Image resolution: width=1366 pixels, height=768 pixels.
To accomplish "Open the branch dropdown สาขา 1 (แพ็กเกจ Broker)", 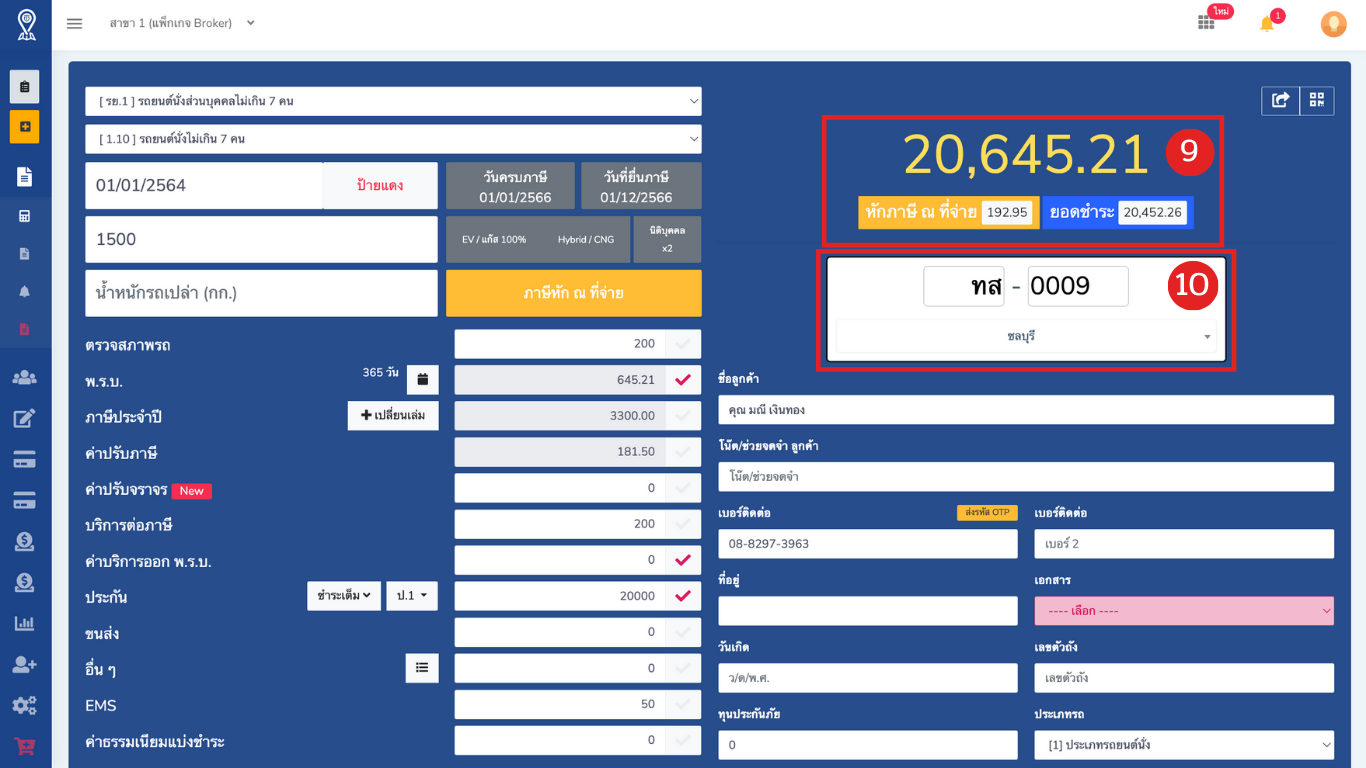I will coord(182,23).
